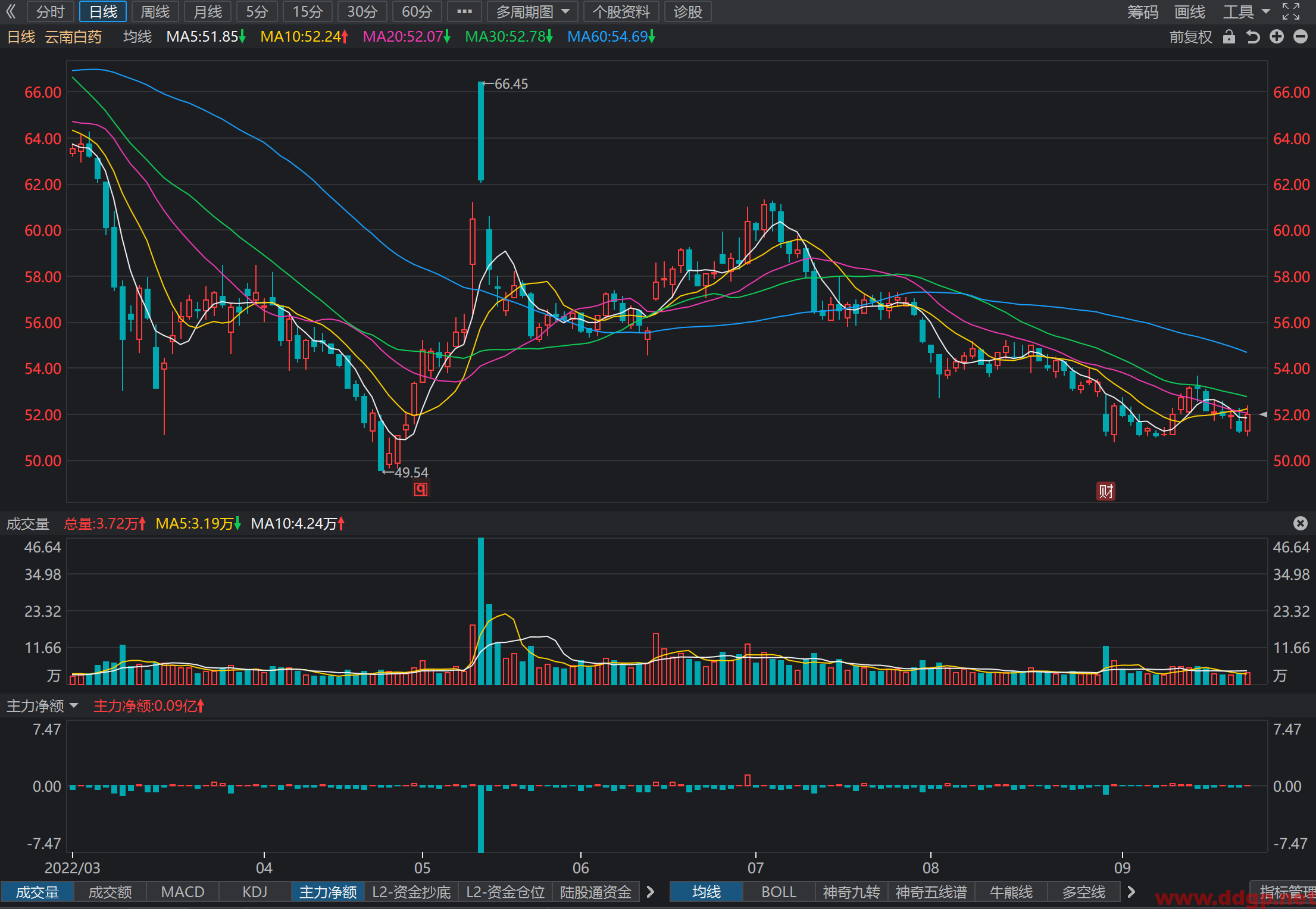Zoom in with the plus circle icon

pyautogui.click(x=1277, y=37)
